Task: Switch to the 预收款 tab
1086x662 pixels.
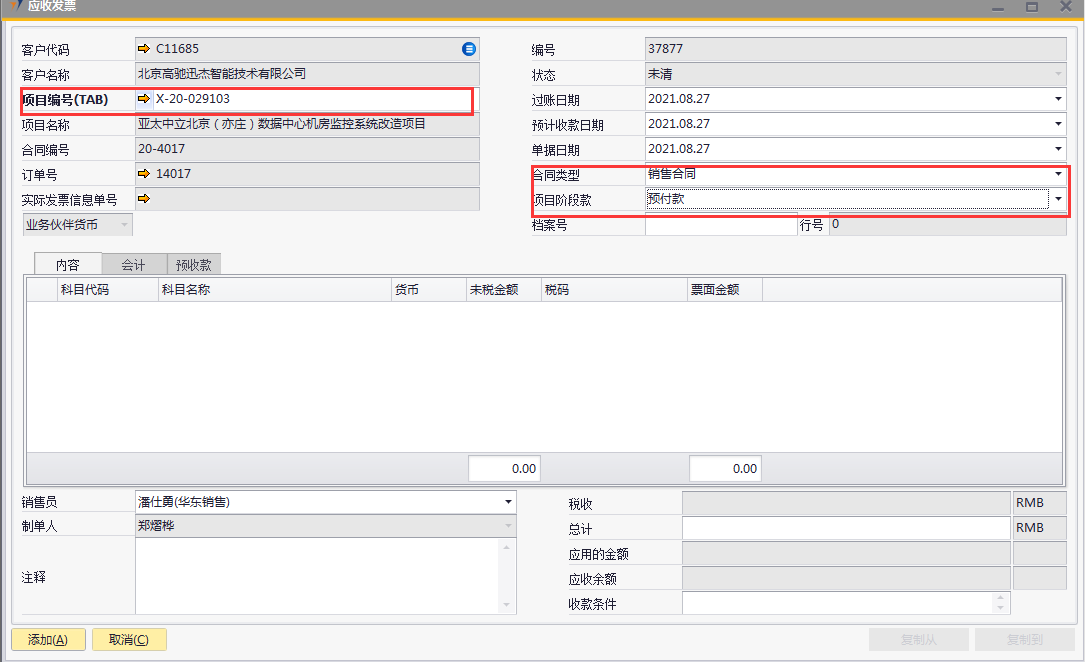Action: (191, 265)
